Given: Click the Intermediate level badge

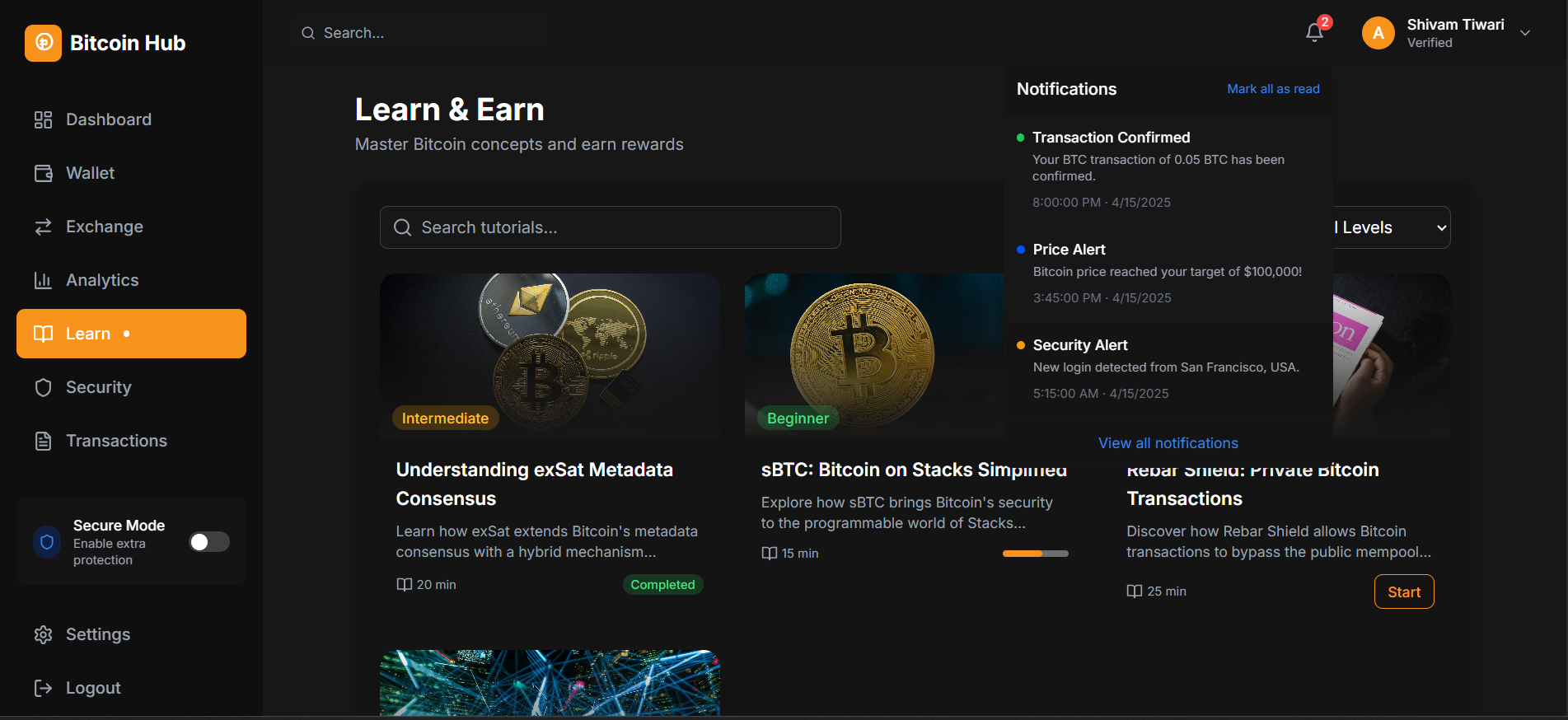Looking at the screenshot, I should [445, 418].
